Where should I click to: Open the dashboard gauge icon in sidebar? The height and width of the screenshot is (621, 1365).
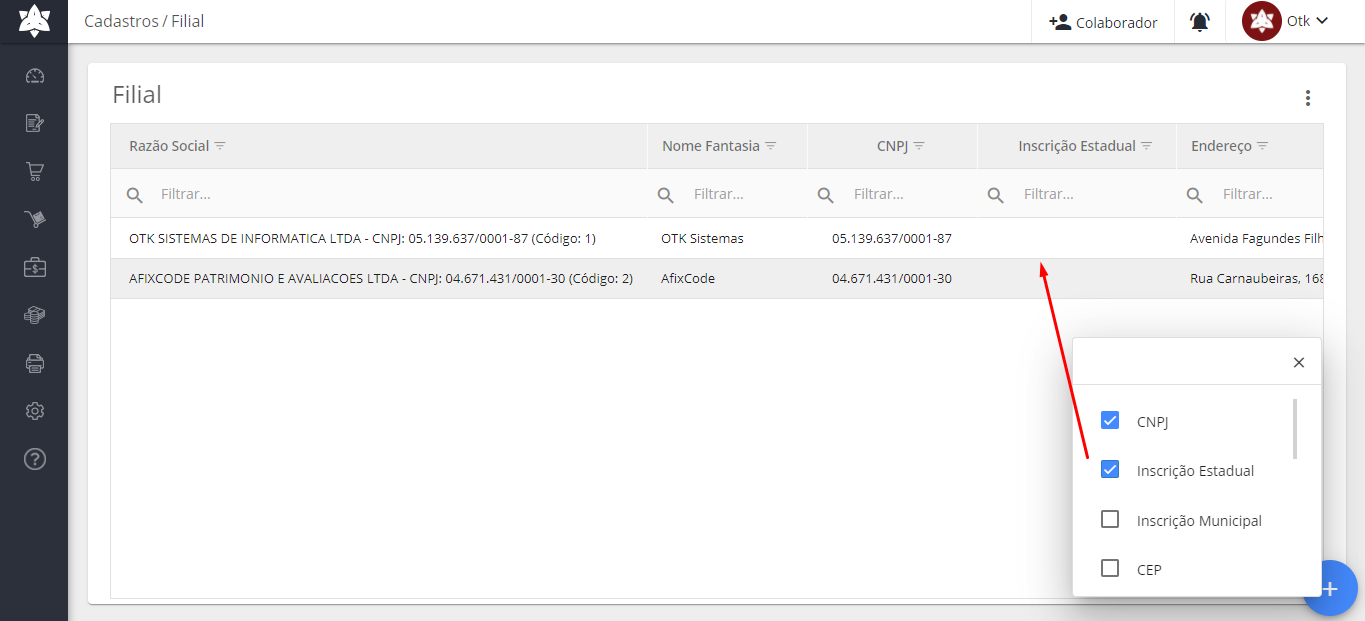(x=35, y=76)
